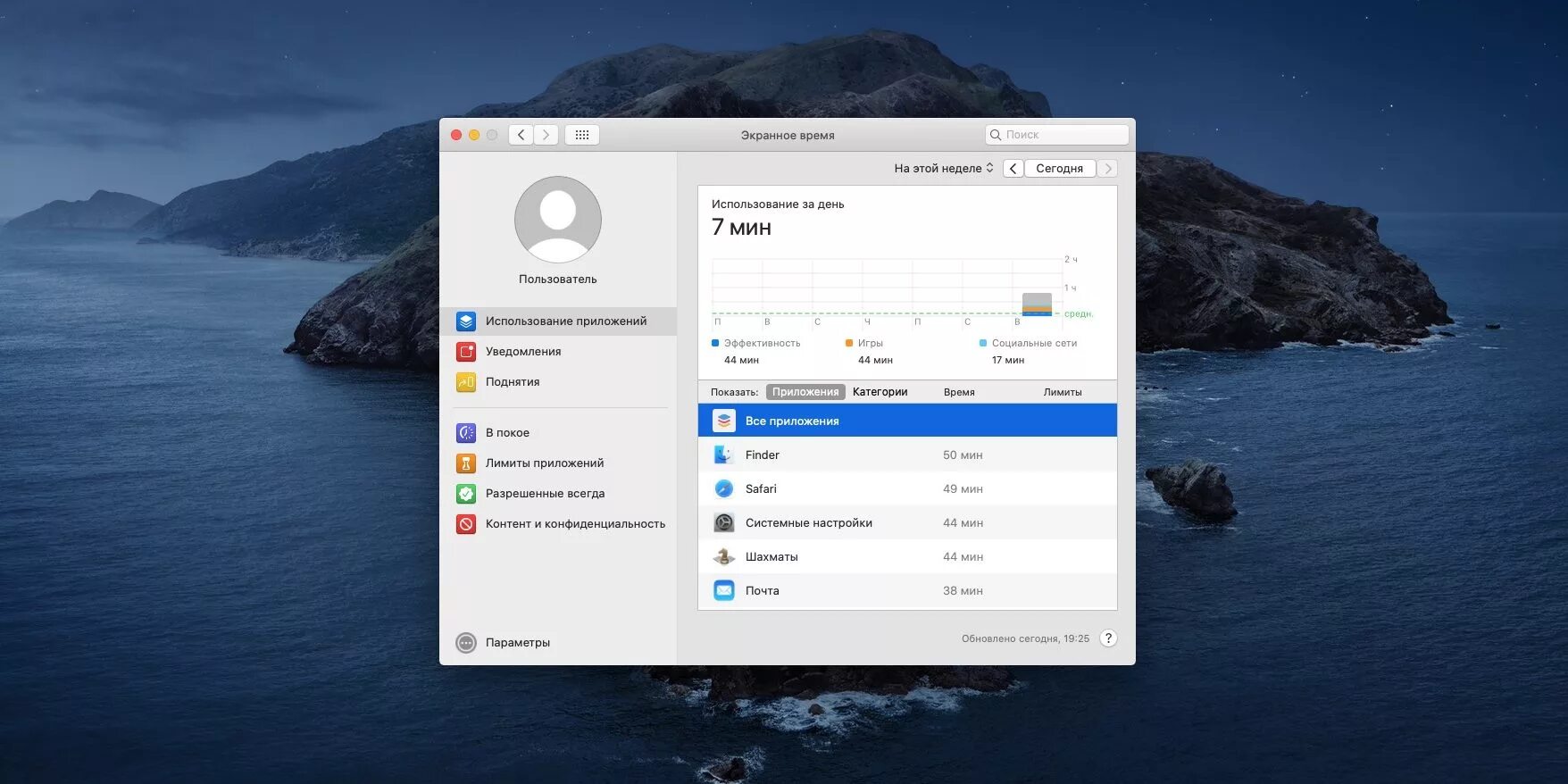Select the Почта row name
Screen dimensions: 1568x784
[763, 591]
